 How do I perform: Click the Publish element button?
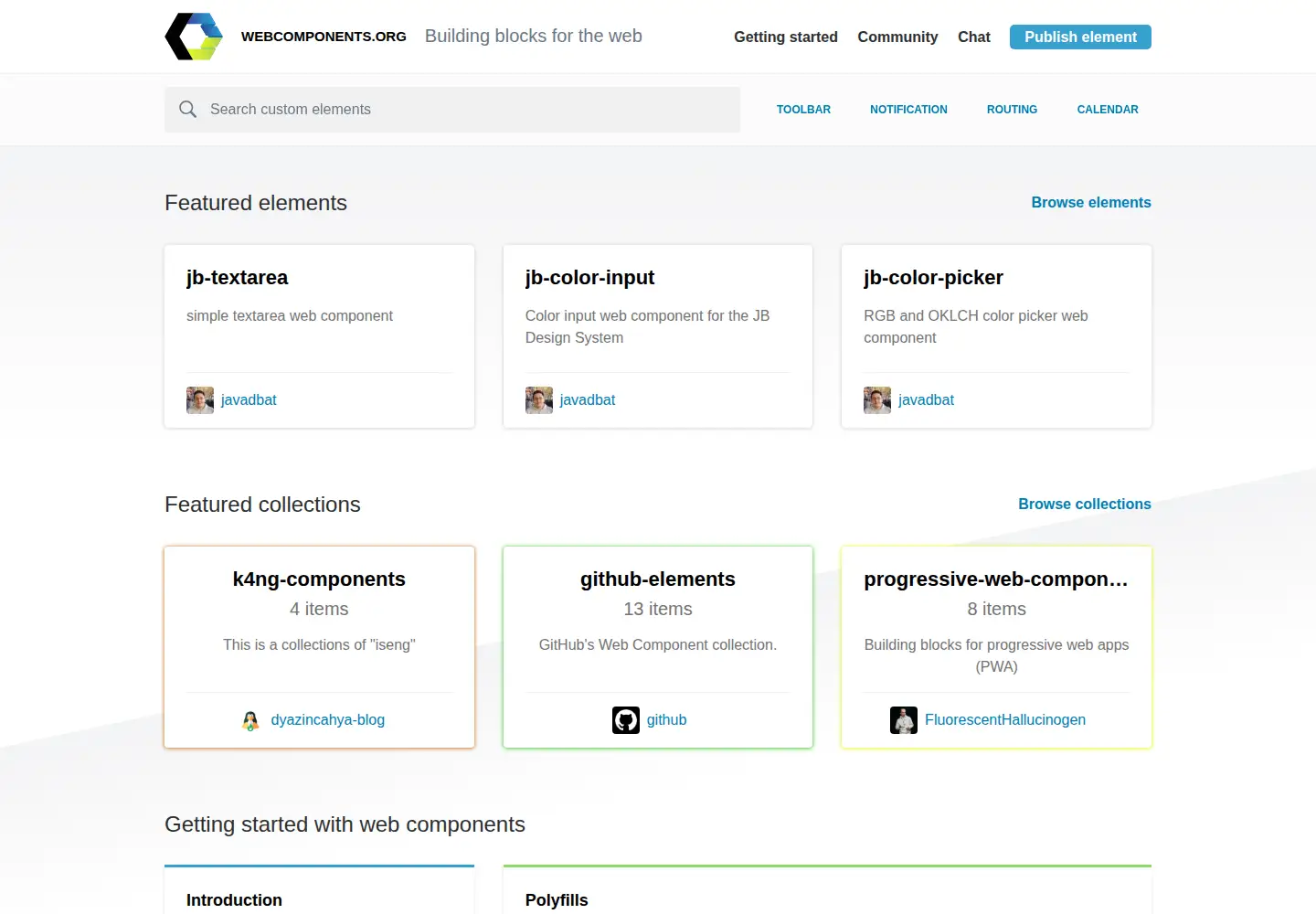(1080, 37)
